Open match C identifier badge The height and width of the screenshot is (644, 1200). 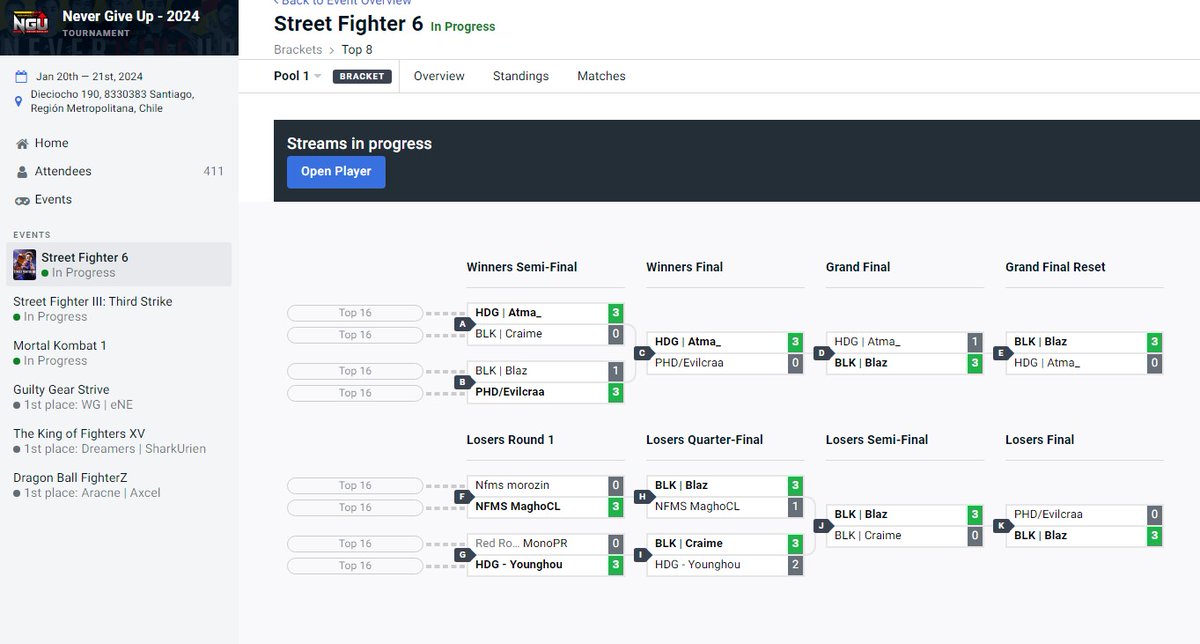[x=643, y=353]
